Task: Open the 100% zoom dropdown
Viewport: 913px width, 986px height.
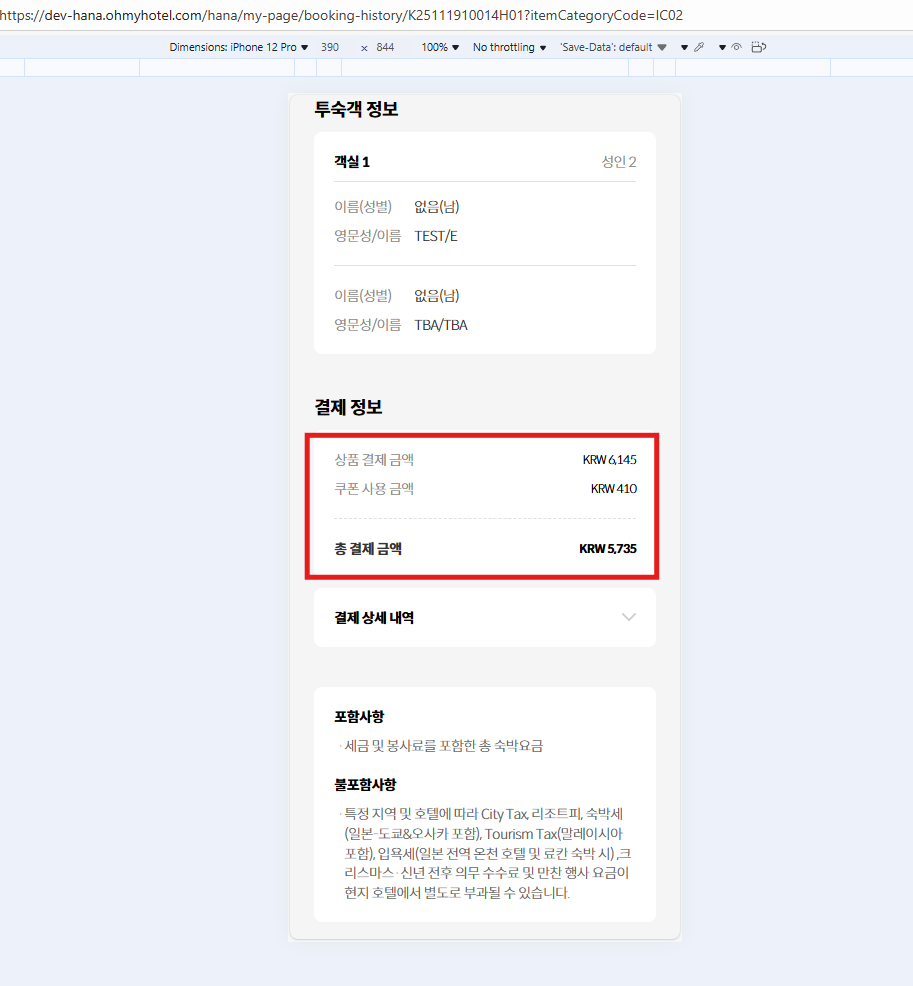Action: tap(440, 47)
